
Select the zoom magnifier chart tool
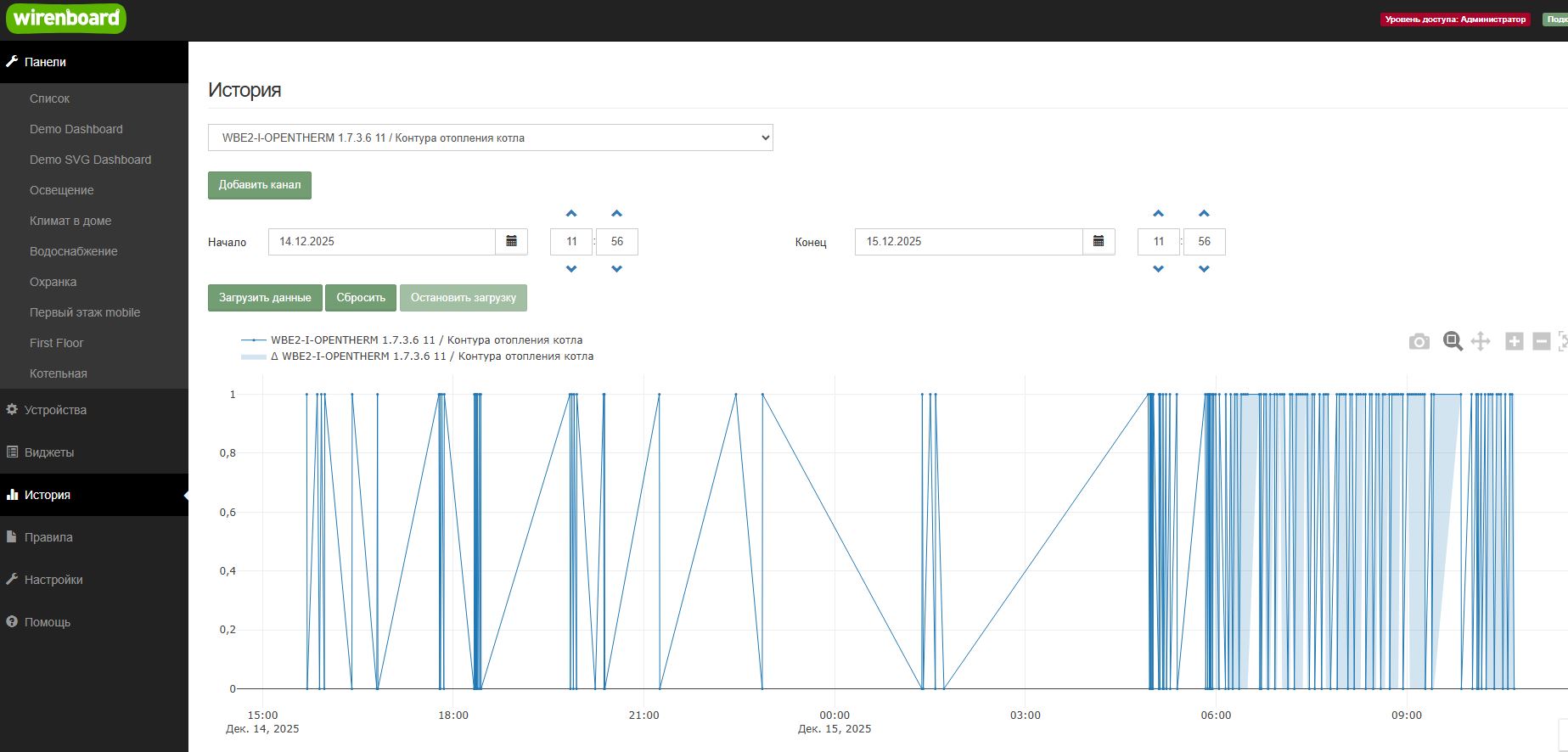1453,341
